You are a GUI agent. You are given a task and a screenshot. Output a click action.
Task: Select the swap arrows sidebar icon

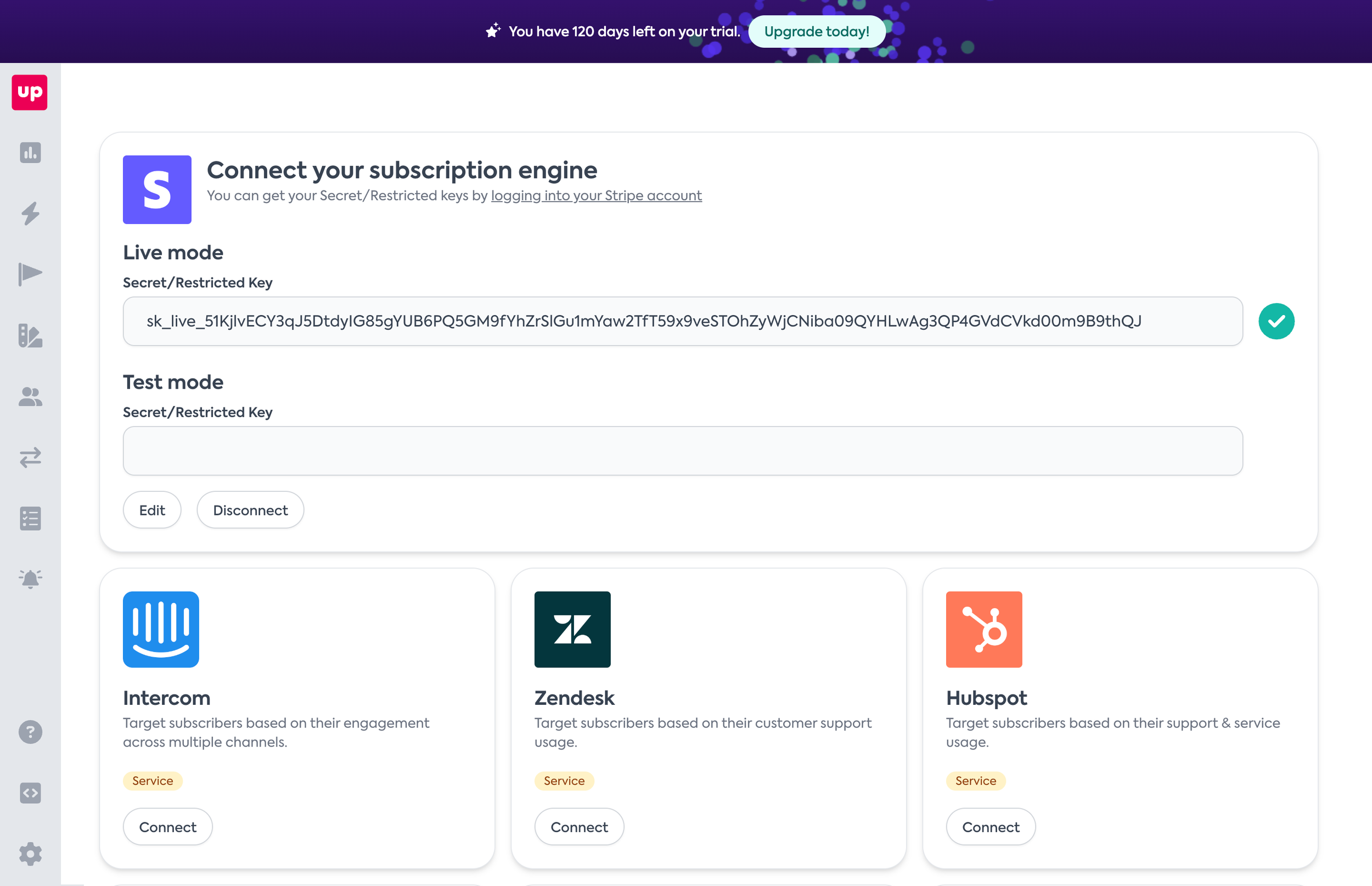(x=30, y=457)
